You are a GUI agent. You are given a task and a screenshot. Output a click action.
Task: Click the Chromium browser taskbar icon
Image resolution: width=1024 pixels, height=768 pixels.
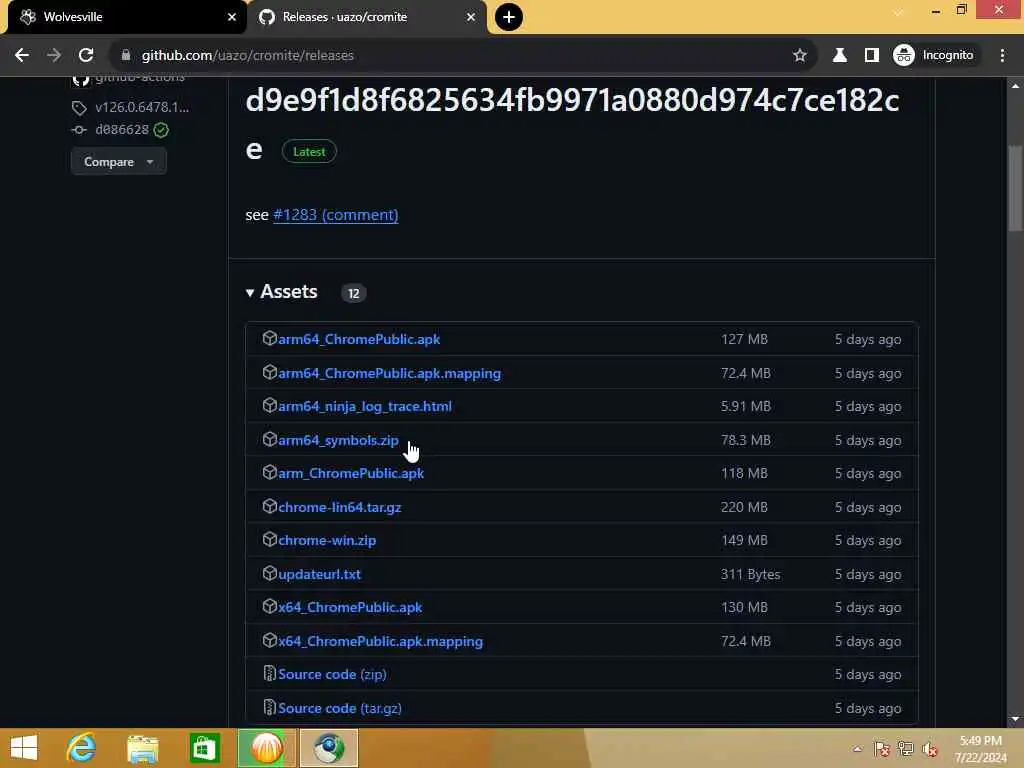click(x=329, y=748)
